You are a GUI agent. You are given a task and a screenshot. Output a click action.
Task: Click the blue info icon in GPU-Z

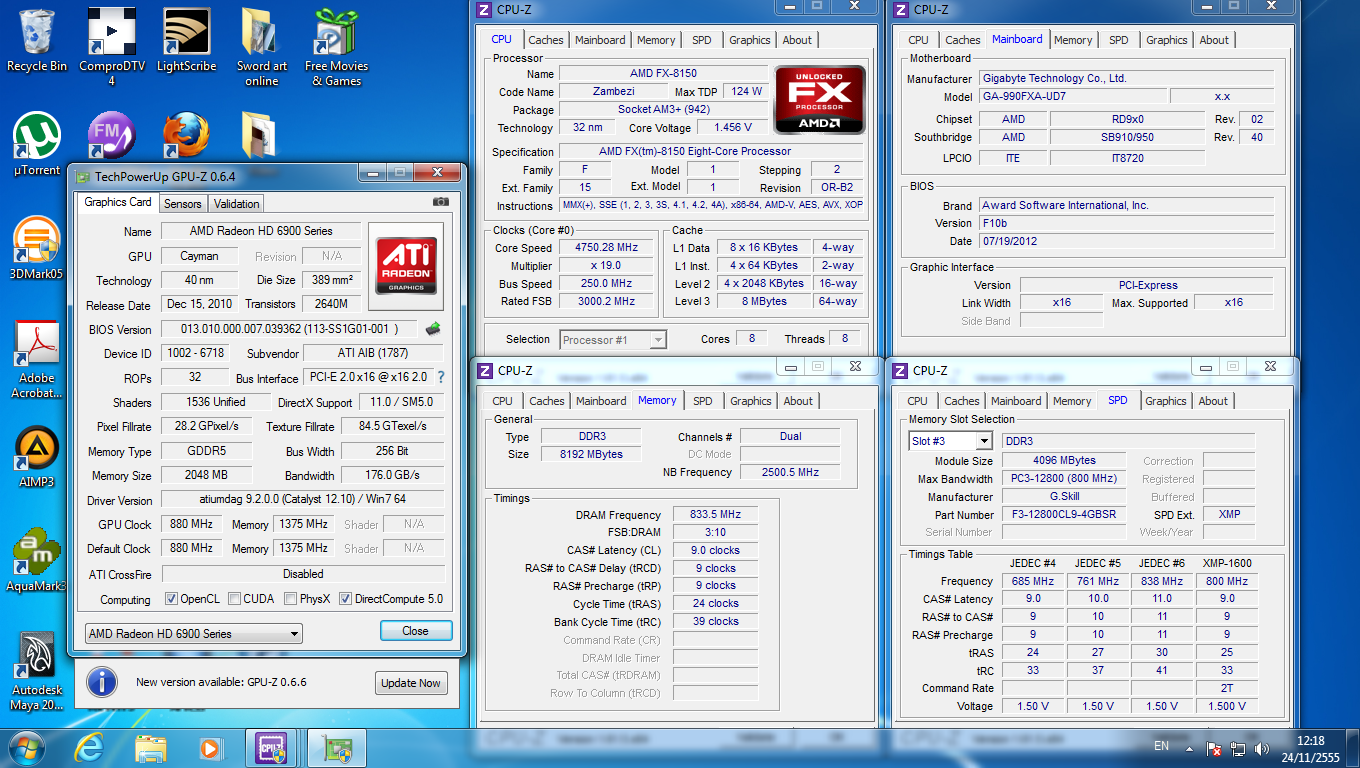point(102,682)
